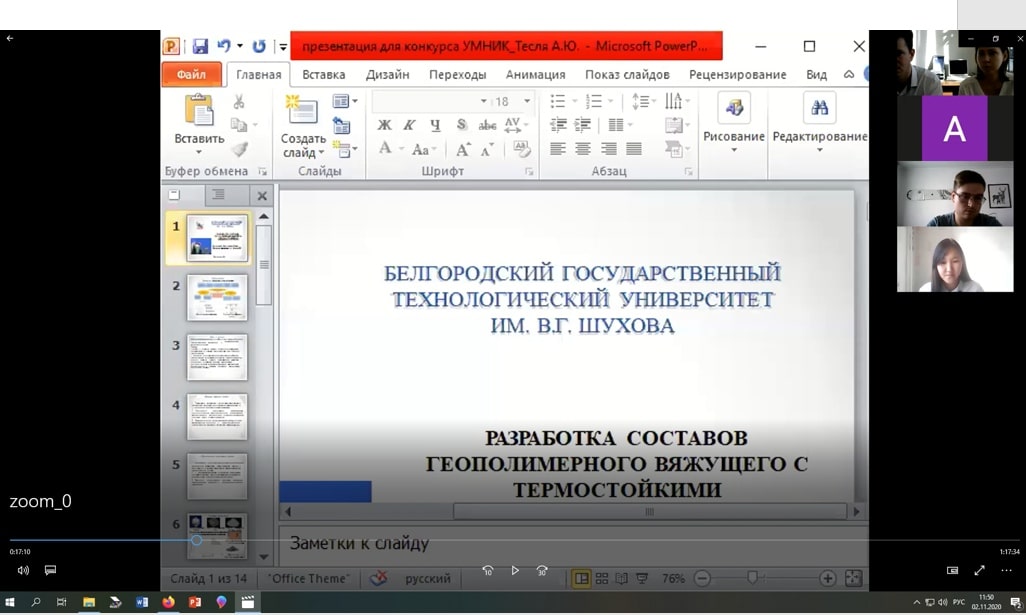Click the character spacing AV icon
Viewport: 1026px width, 615px height.
(x=513, y=124)
